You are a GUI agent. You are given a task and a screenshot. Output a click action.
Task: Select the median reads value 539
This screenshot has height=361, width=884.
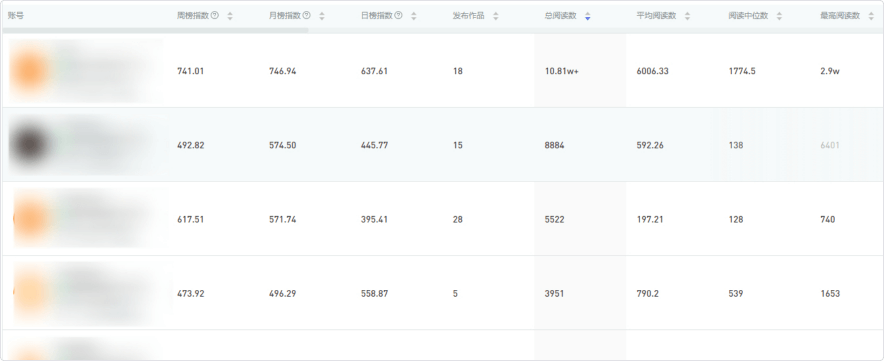click(736, 293)
